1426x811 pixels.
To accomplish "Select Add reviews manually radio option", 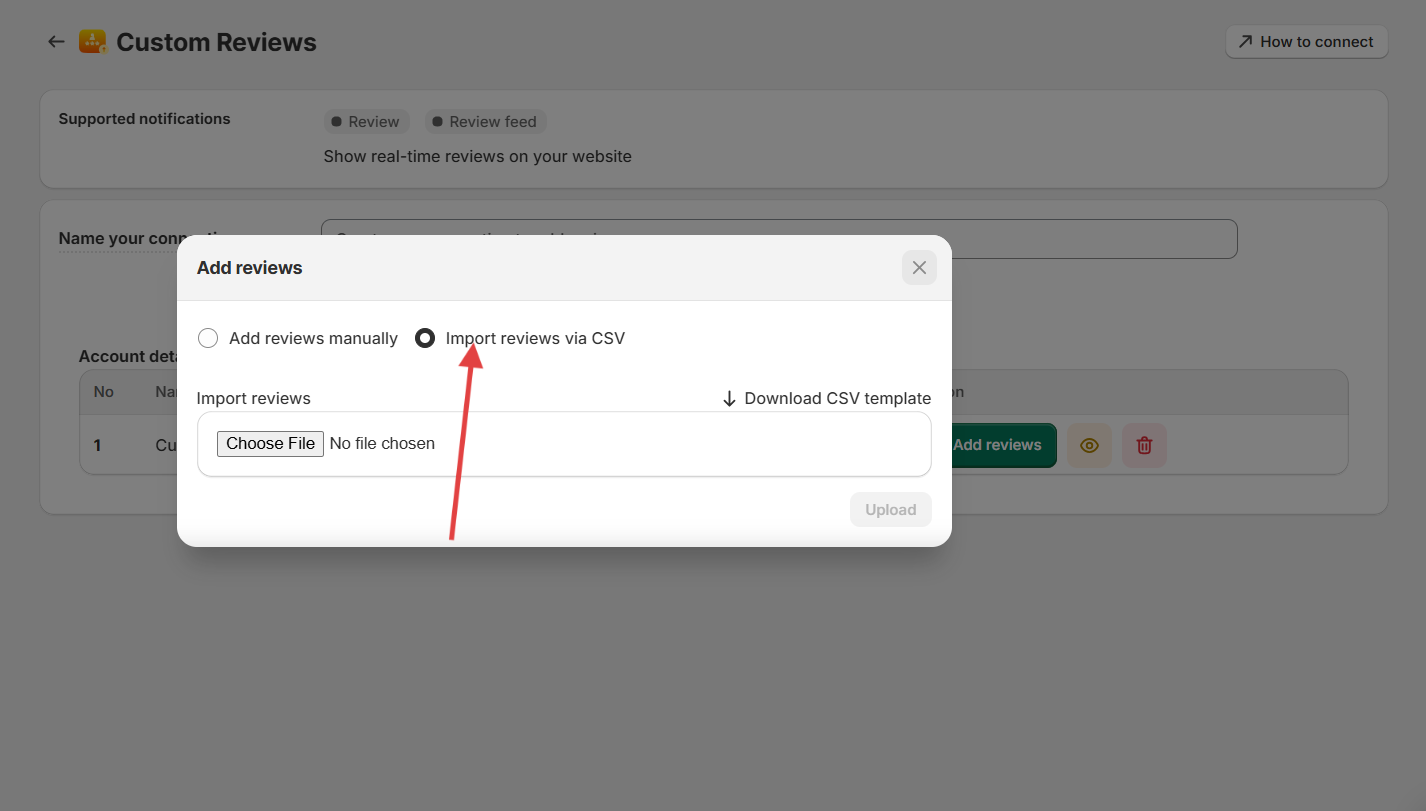I will coord(208,338).
